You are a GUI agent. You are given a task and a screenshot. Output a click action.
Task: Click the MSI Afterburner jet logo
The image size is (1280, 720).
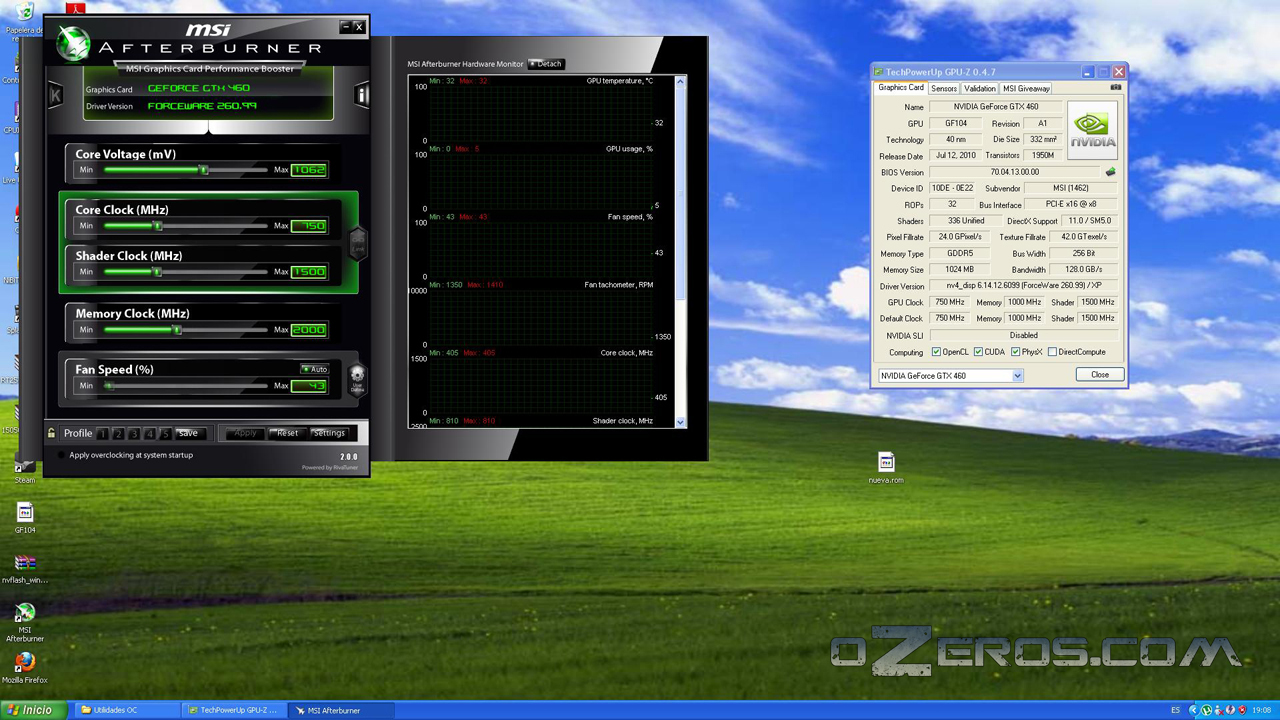click(x=74, y=43)
